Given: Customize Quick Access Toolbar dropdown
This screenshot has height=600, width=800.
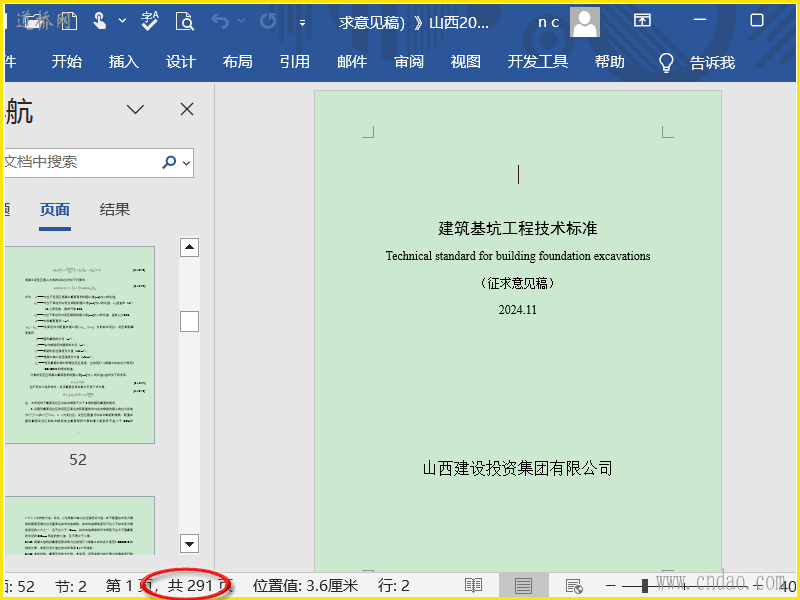Looking at the screenshot, I should (303, 22).
